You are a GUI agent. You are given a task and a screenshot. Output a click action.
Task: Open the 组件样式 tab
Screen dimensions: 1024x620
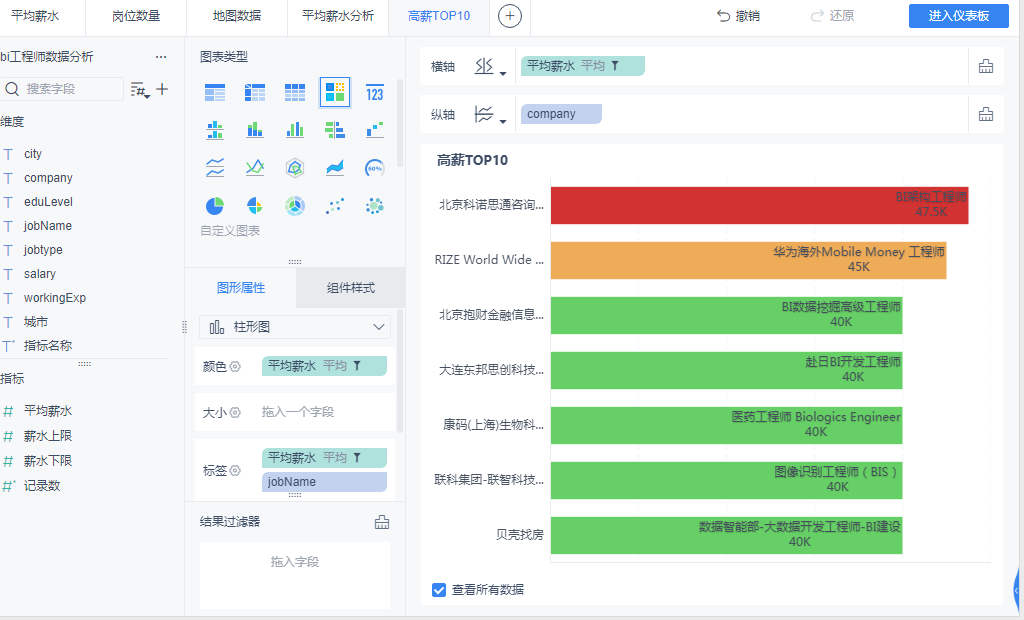pyautogui.click(x=351, y=287)
